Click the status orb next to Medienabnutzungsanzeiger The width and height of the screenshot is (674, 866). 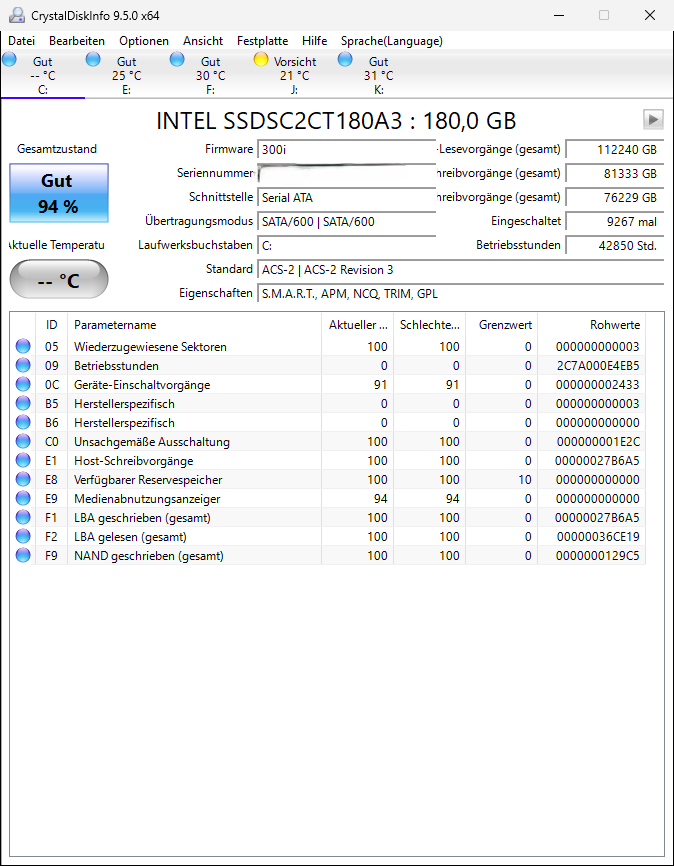pos(23,499)
